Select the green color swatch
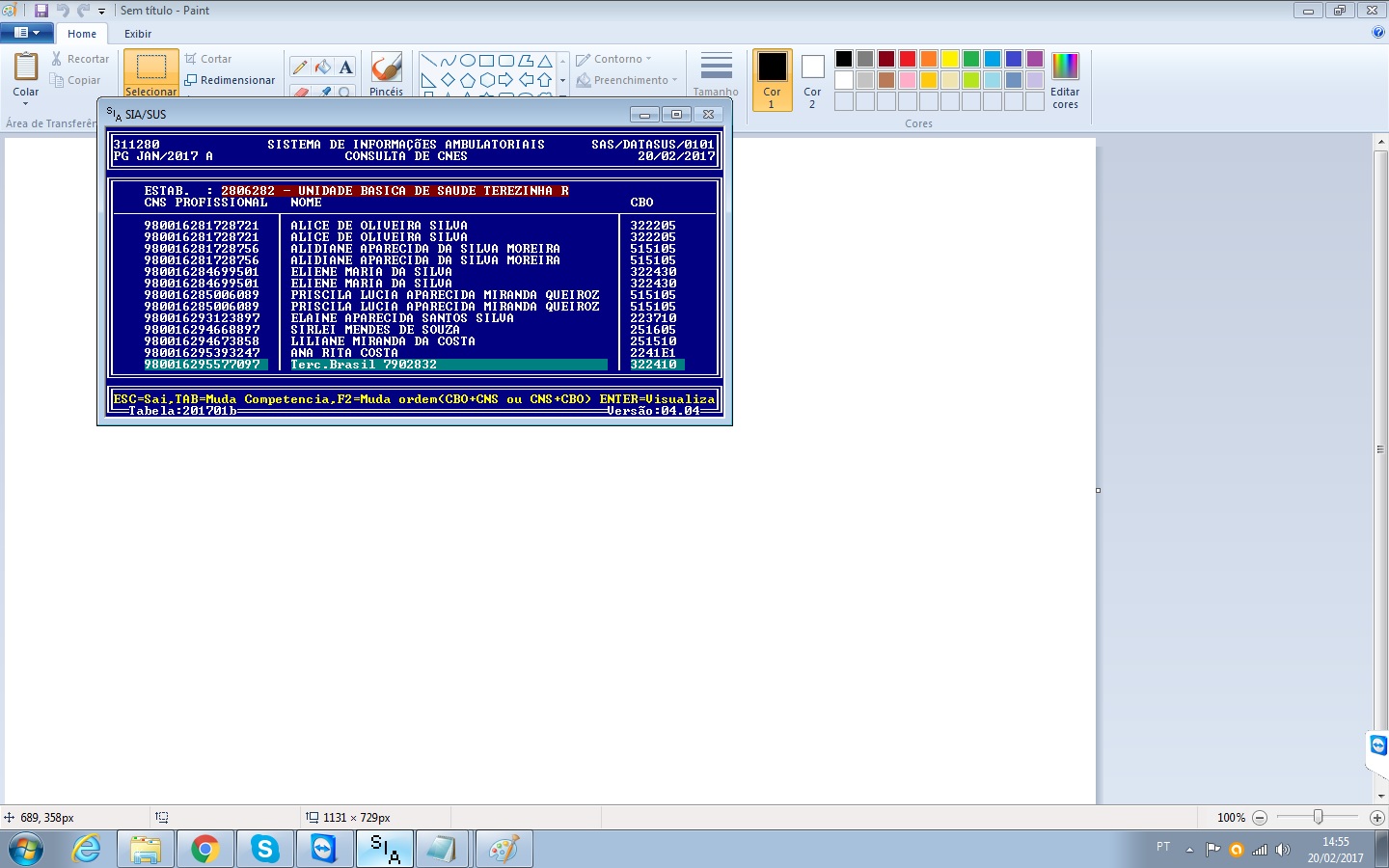This screenshot has height=868, width=1389. (971, 59)
